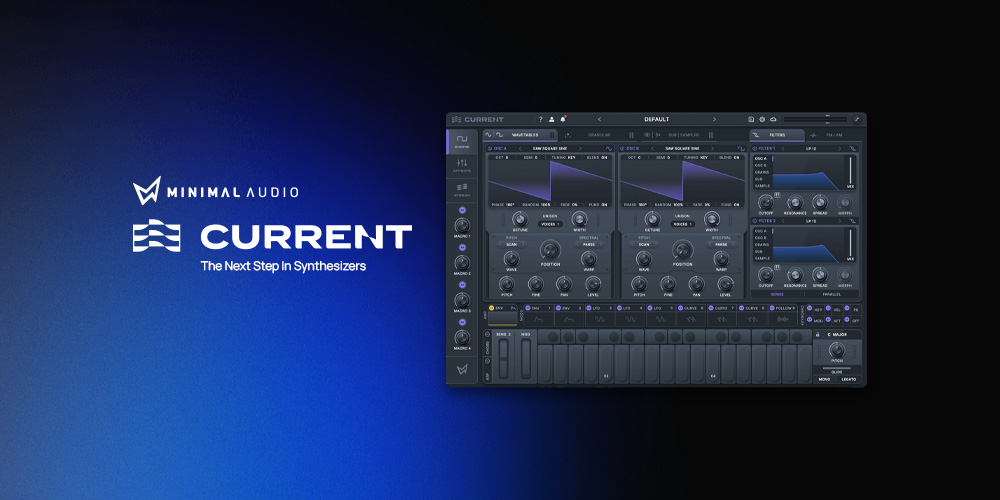Switch to the Filters tab
Viewport: 1000px width, 500px height.
pos(777,135)
